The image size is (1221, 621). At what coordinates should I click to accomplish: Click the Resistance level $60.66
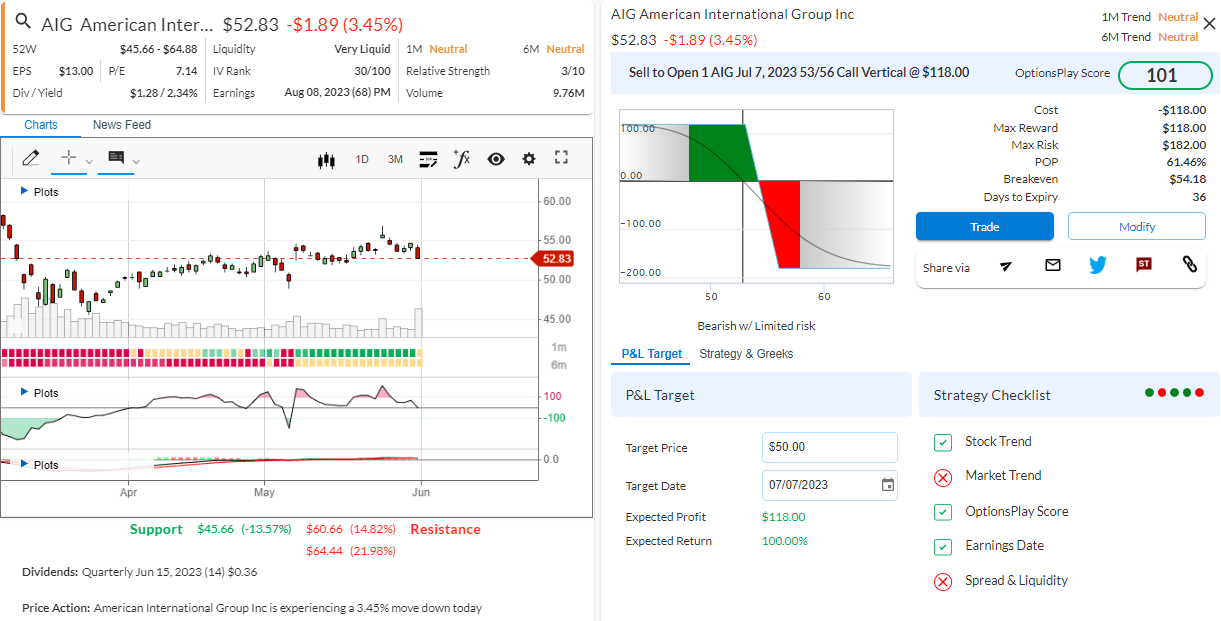[x=324, y=529]
